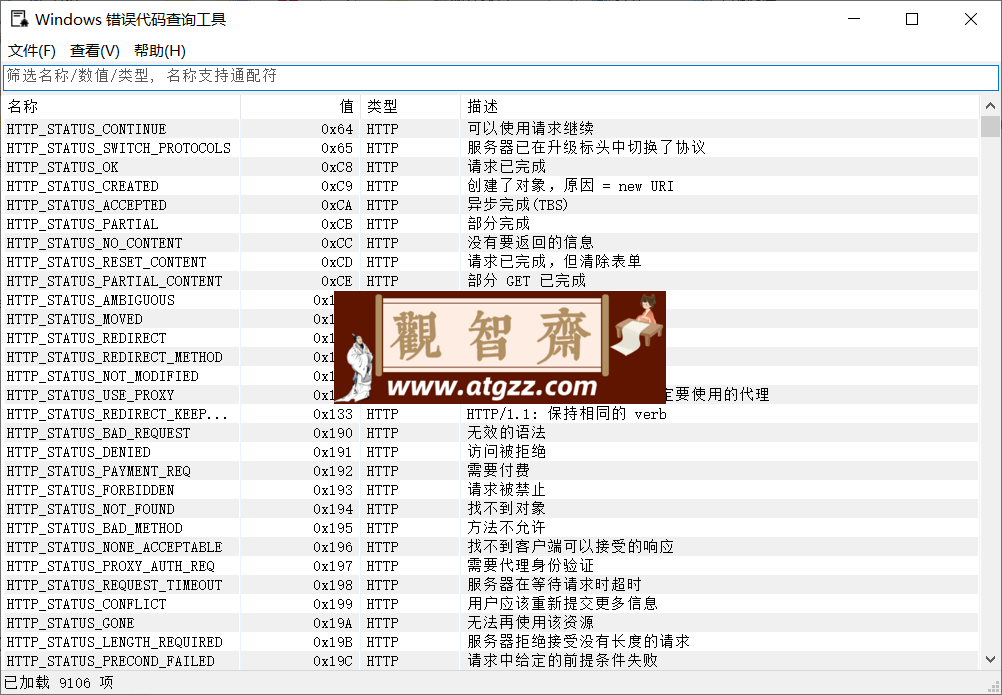Select row HTTP_STATUS_BAD_METHOD

pyautogui.click(x=491, y=528)
